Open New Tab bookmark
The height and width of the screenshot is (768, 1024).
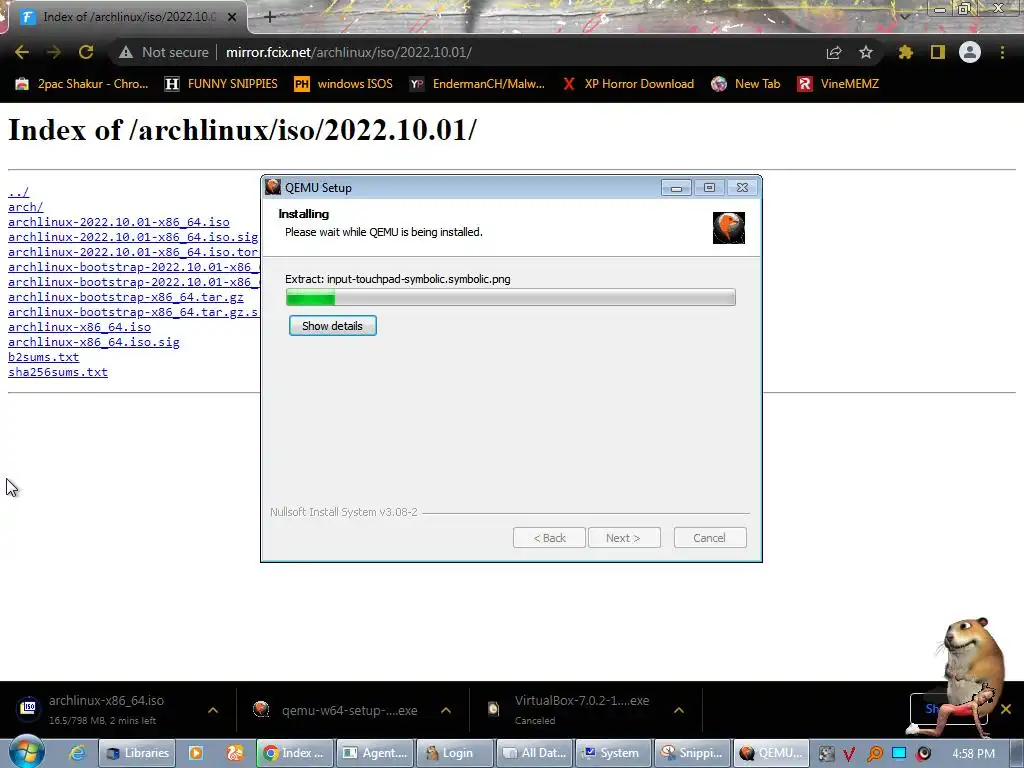click(x=746, y=84)
